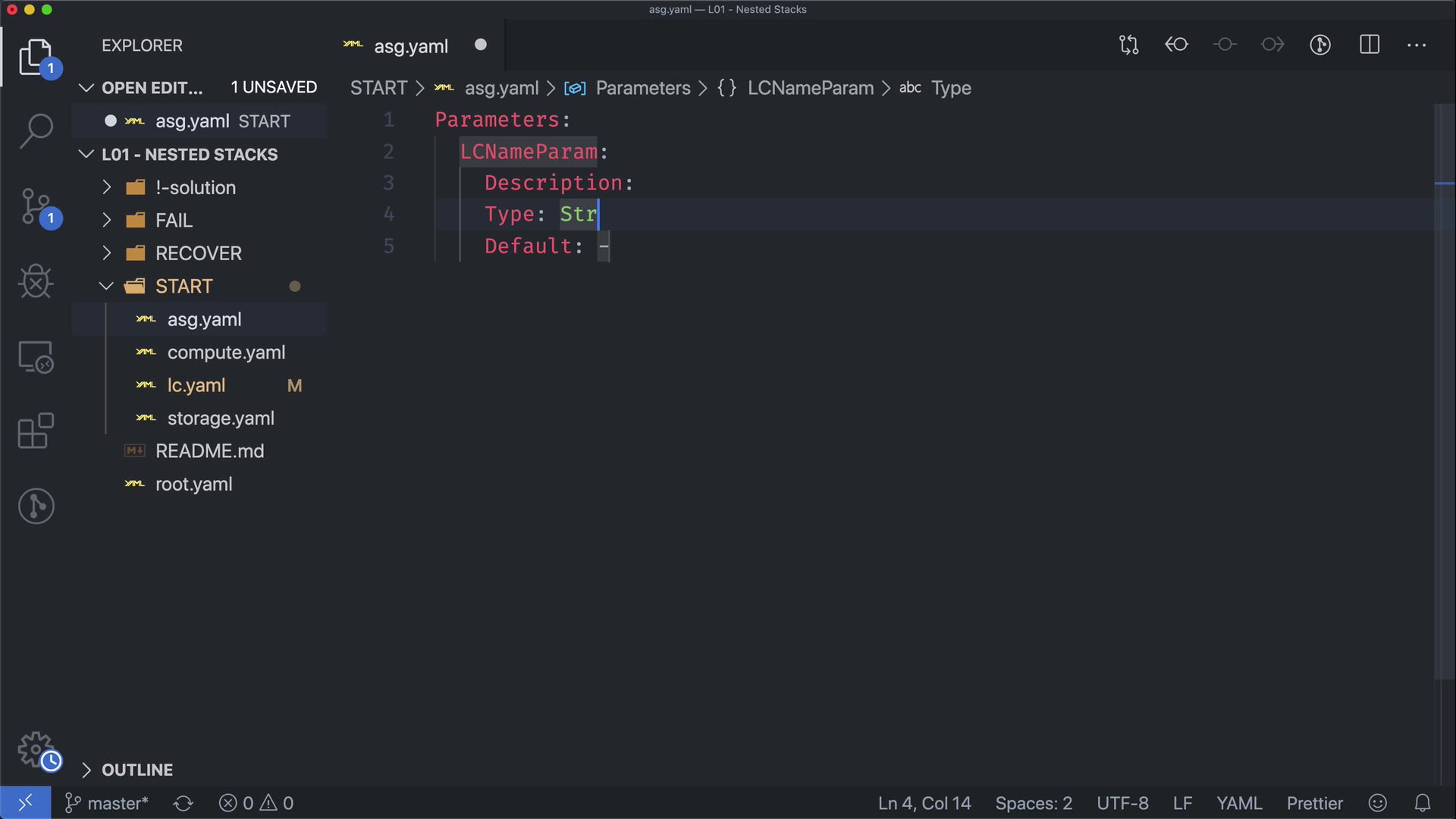This screenshot has height=819, width=1456.
Task: Click Parameters in the breadcrumb
Action: (x=642, y=88)
